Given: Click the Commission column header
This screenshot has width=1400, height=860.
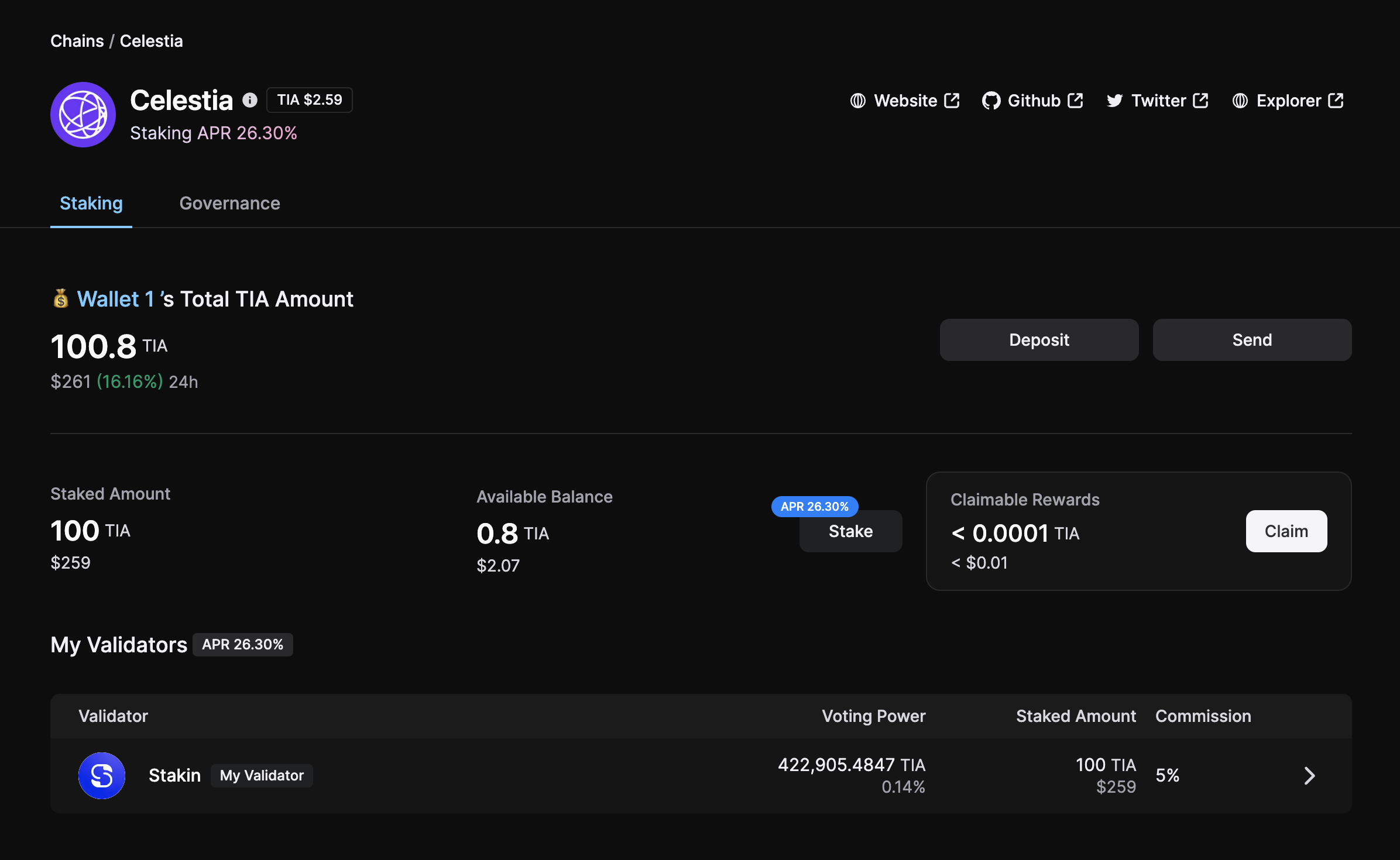Looking at the screenshot, I should coord(1203,716).
